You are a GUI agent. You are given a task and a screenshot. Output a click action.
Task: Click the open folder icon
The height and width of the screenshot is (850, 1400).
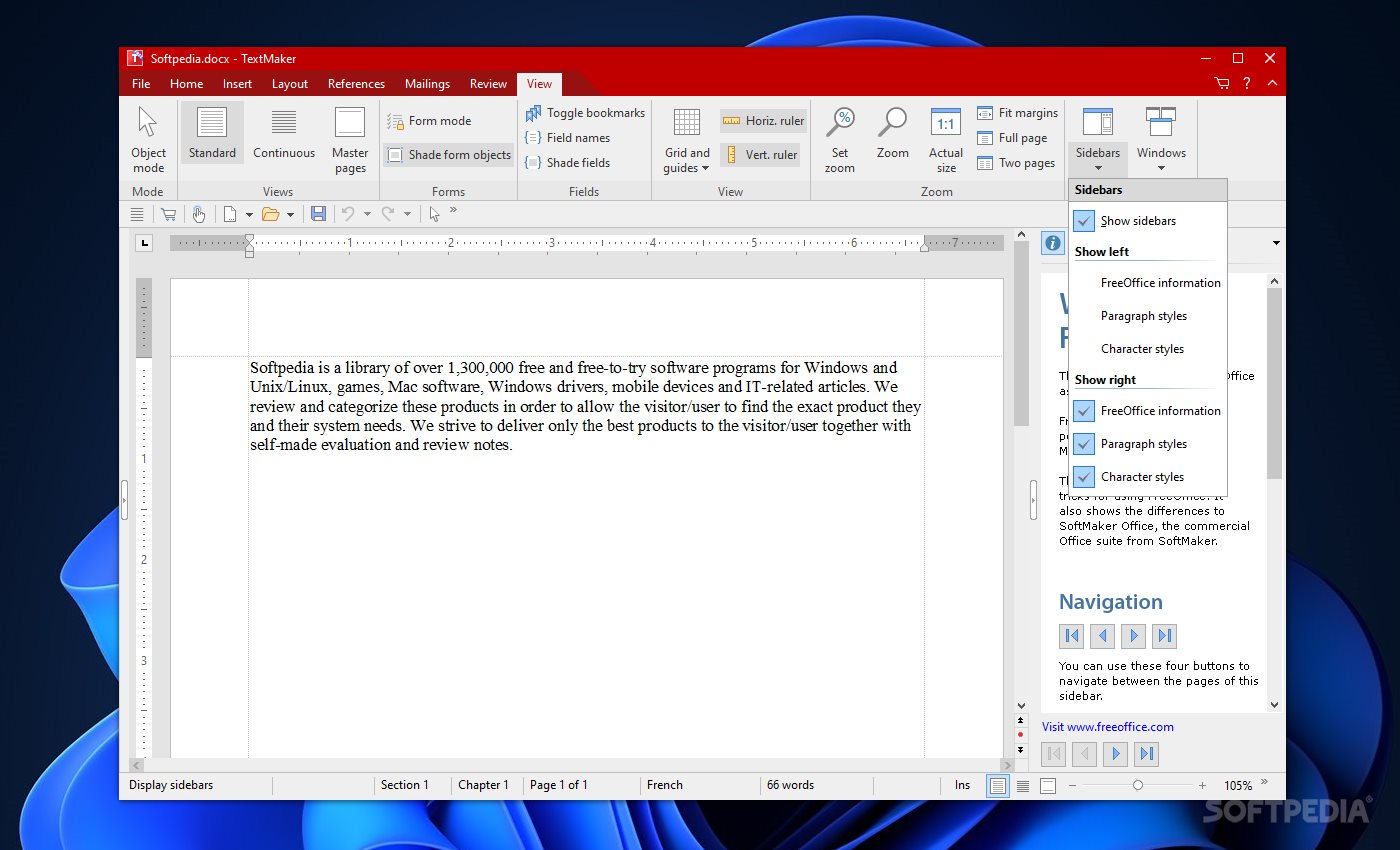tap(270, 214)
